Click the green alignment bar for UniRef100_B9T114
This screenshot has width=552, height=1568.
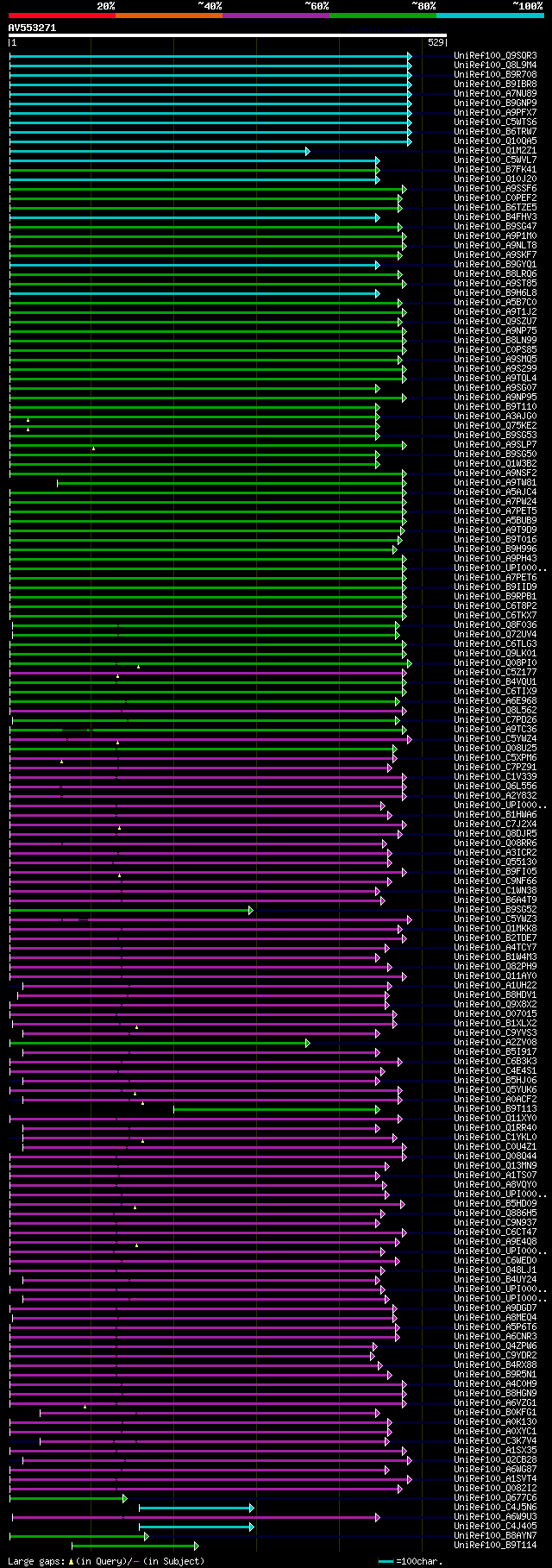[x=135, y=1546]
